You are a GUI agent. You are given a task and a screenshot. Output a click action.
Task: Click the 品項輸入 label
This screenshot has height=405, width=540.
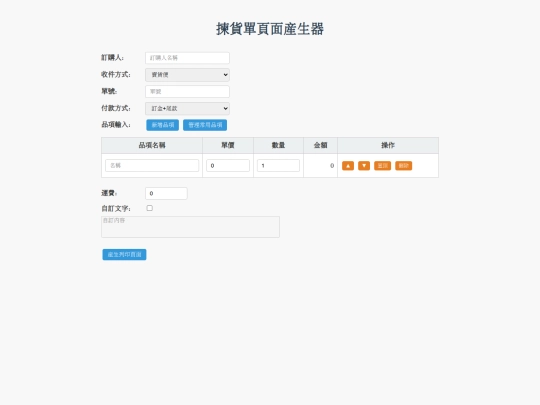[116, 125]
